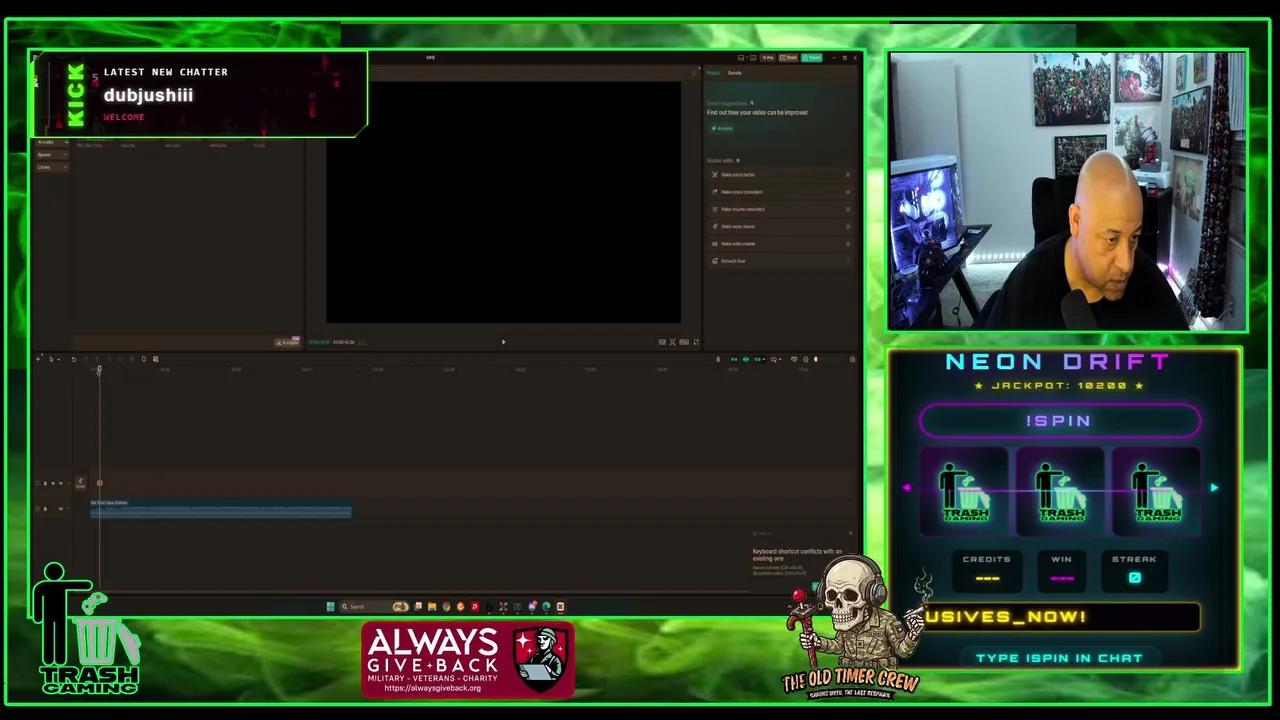Toggle Make volume consistent

848,209
